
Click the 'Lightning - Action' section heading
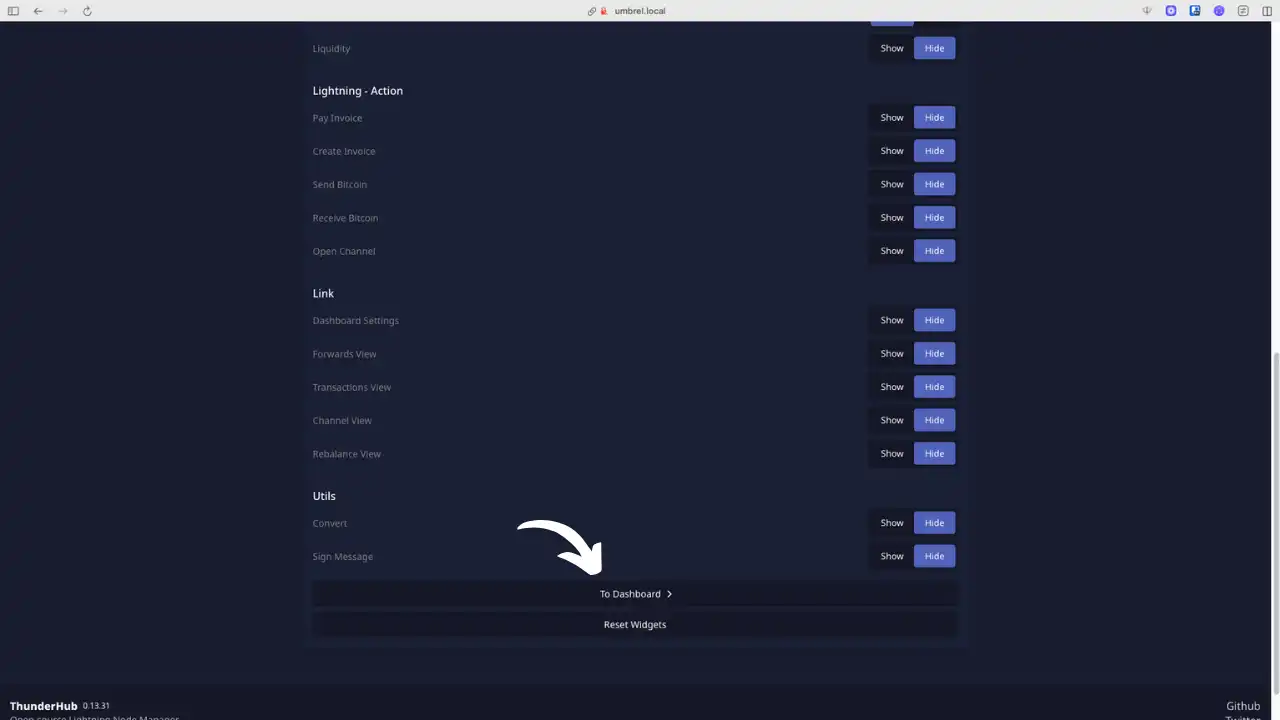tap(358, 91)
